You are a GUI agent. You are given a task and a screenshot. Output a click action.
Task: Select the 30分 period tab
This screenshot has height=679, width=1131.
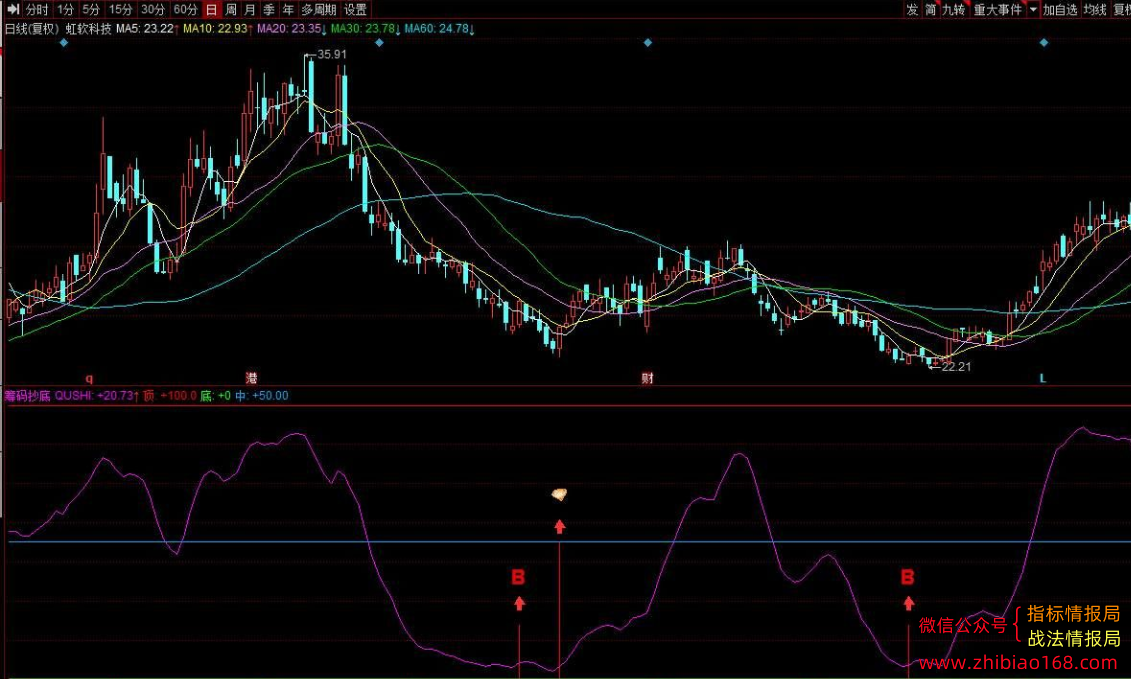click(x=152, y=9)
